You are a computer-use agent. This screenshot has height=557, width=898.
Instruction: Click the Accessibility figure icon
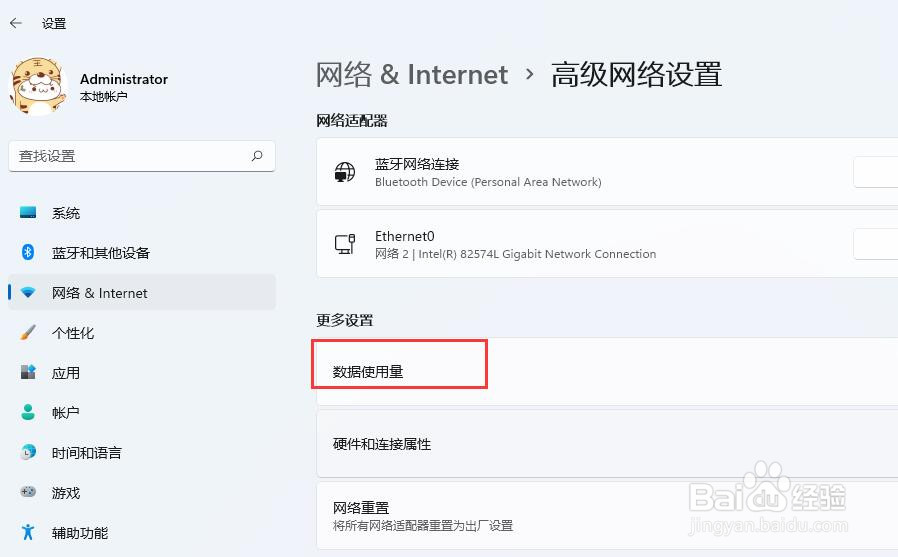(x=28, y=533)
